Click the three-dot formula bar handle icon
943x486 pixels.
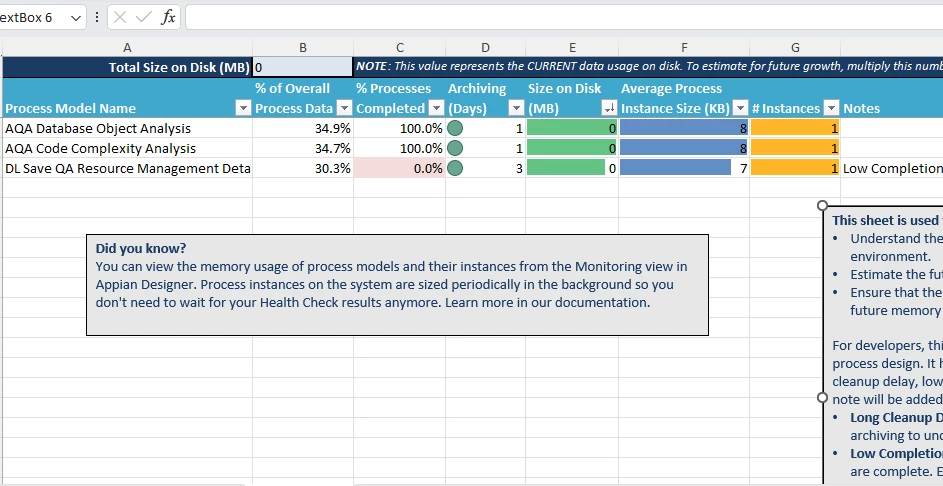coord(97,17)
